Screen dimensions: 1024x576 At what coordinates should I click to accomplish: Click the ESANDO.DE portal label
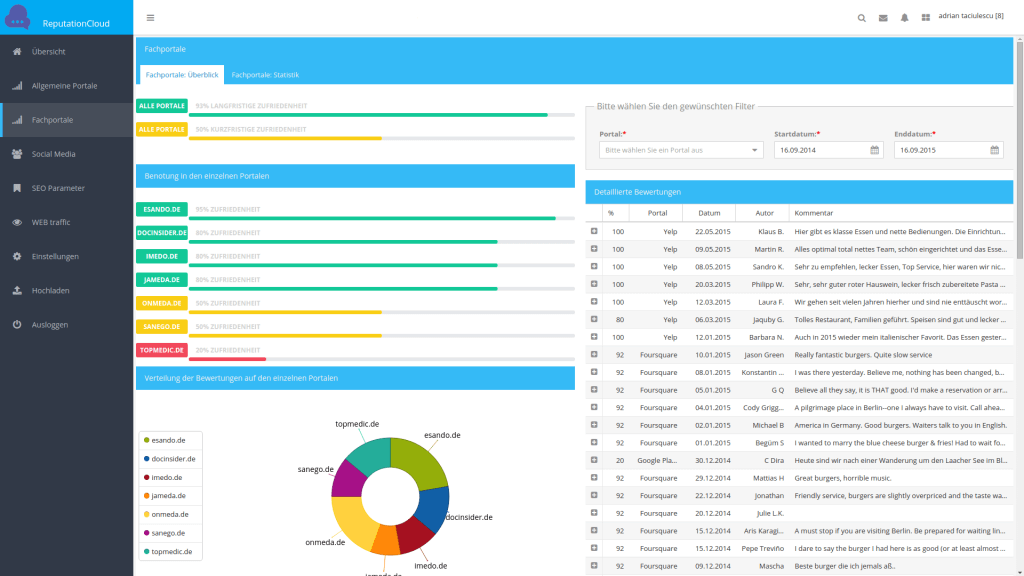[x=160, y=210]
